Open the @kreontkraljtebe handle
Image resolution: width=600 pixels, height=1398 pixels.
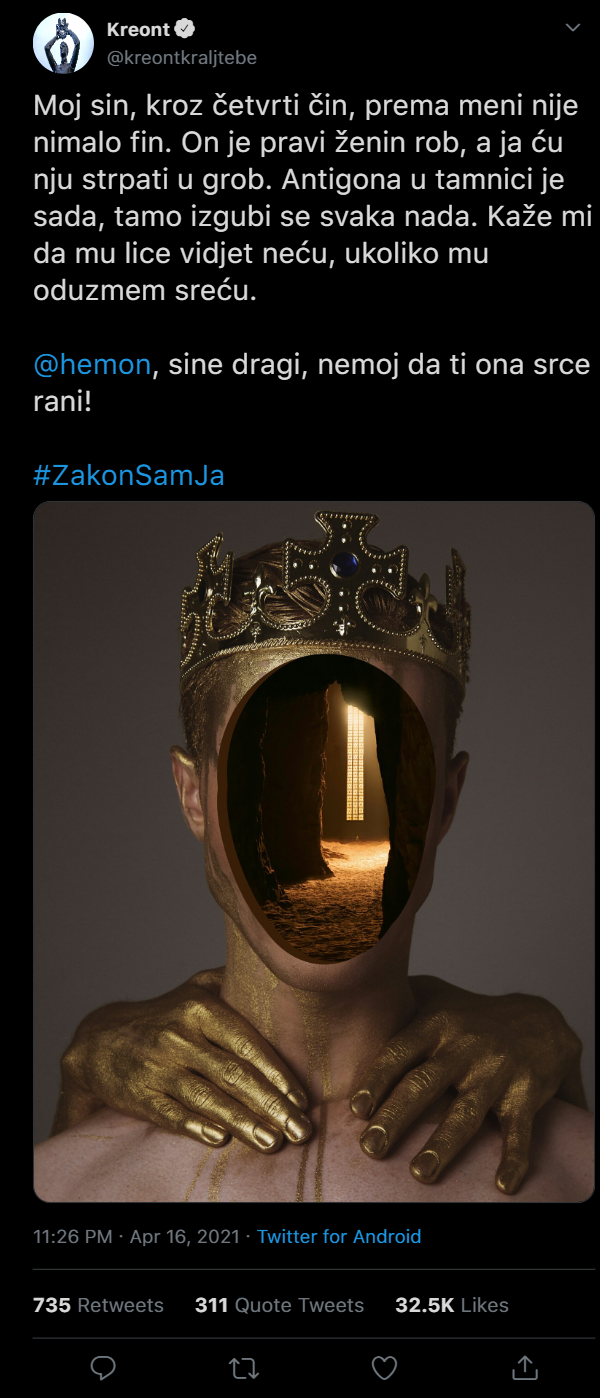click(181, 57)
